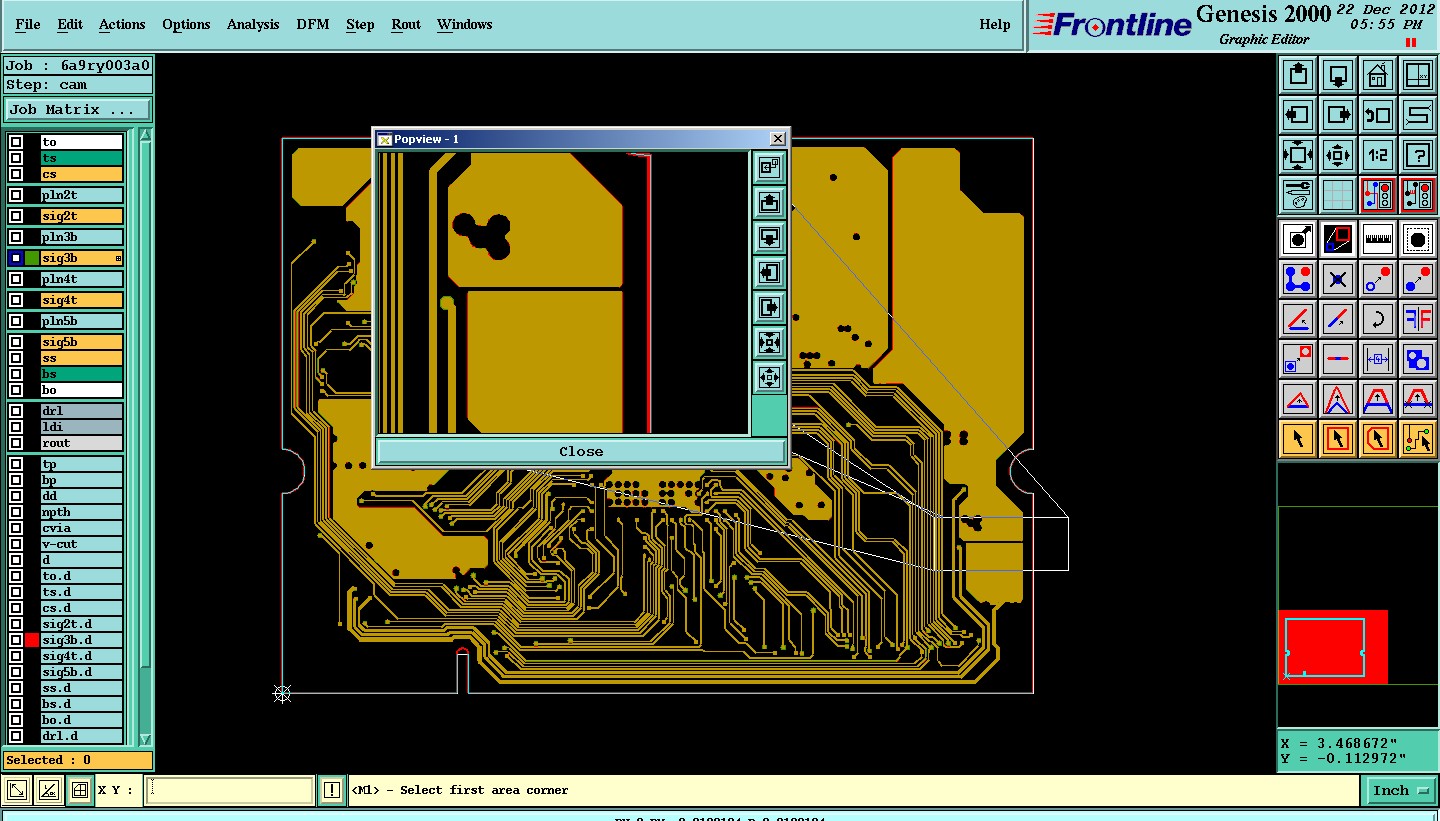Image resolution: width=1440 pixels, height=821 pixels.
Task: Toggle checkbox for layer sig3b.d
Action: tap(16, 640)
